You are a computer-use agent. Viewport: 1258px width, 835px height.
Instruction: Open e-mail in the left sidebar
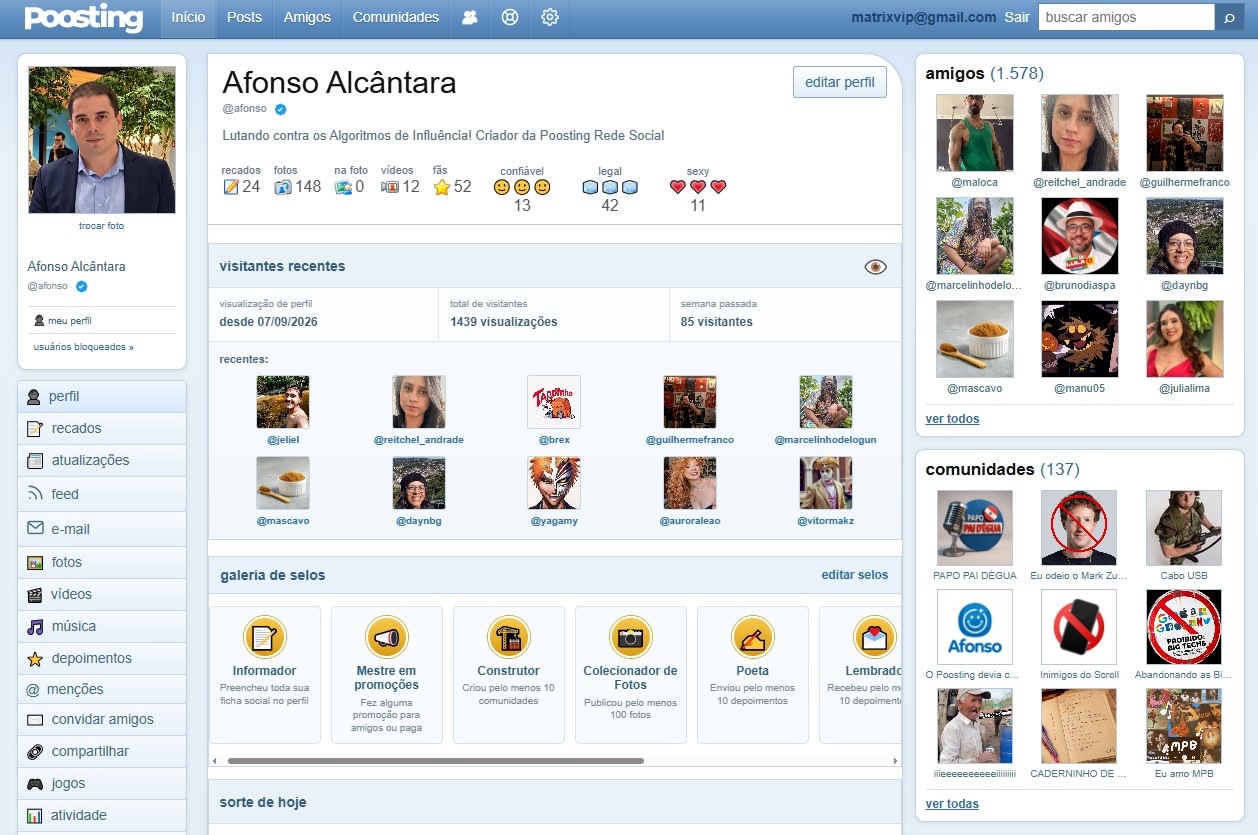tap(102, 528)
